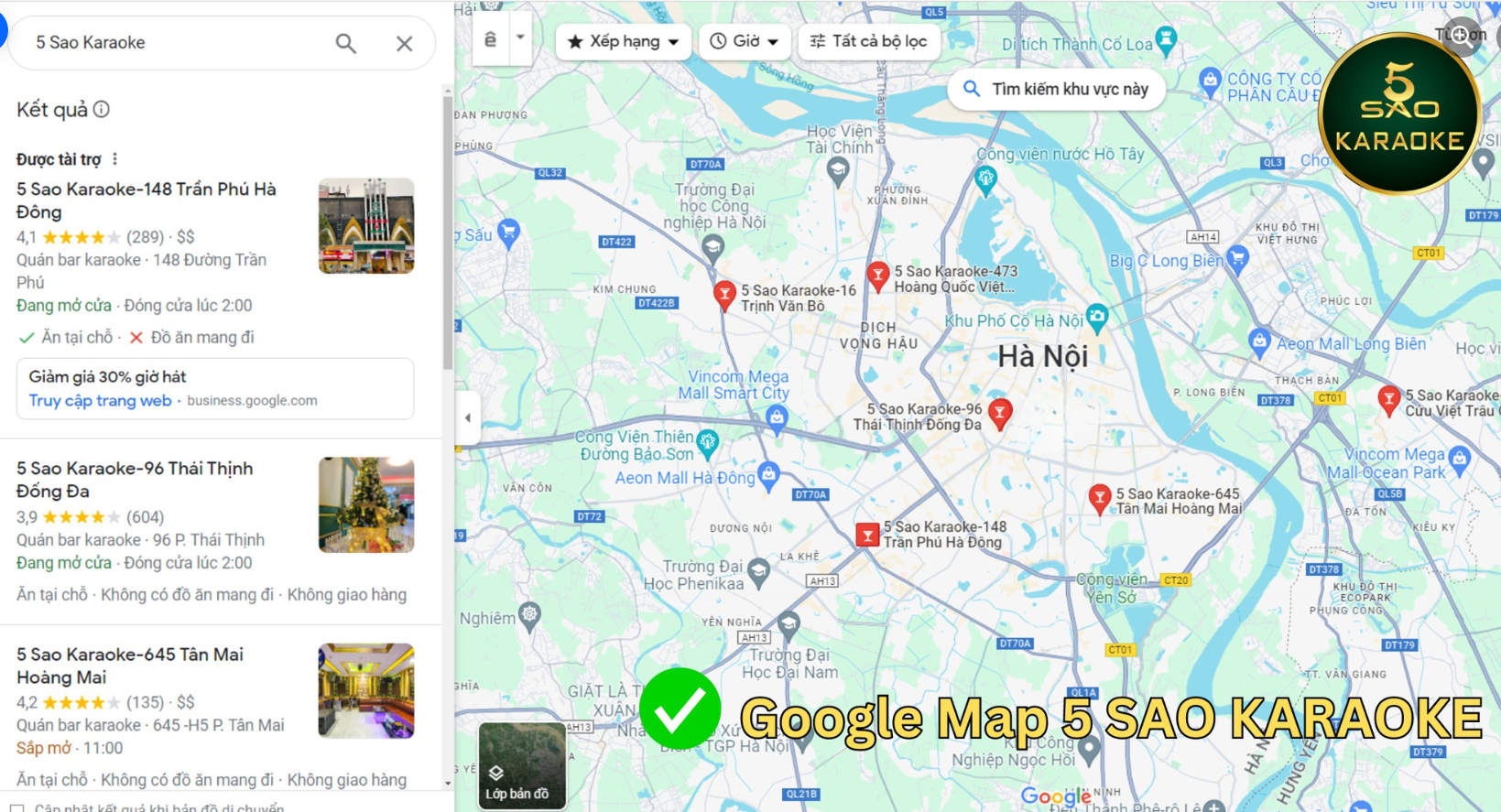Click the search magnifier icon in search box
The height and width of the screenshot is (812, 1501).
coord(345,43)
